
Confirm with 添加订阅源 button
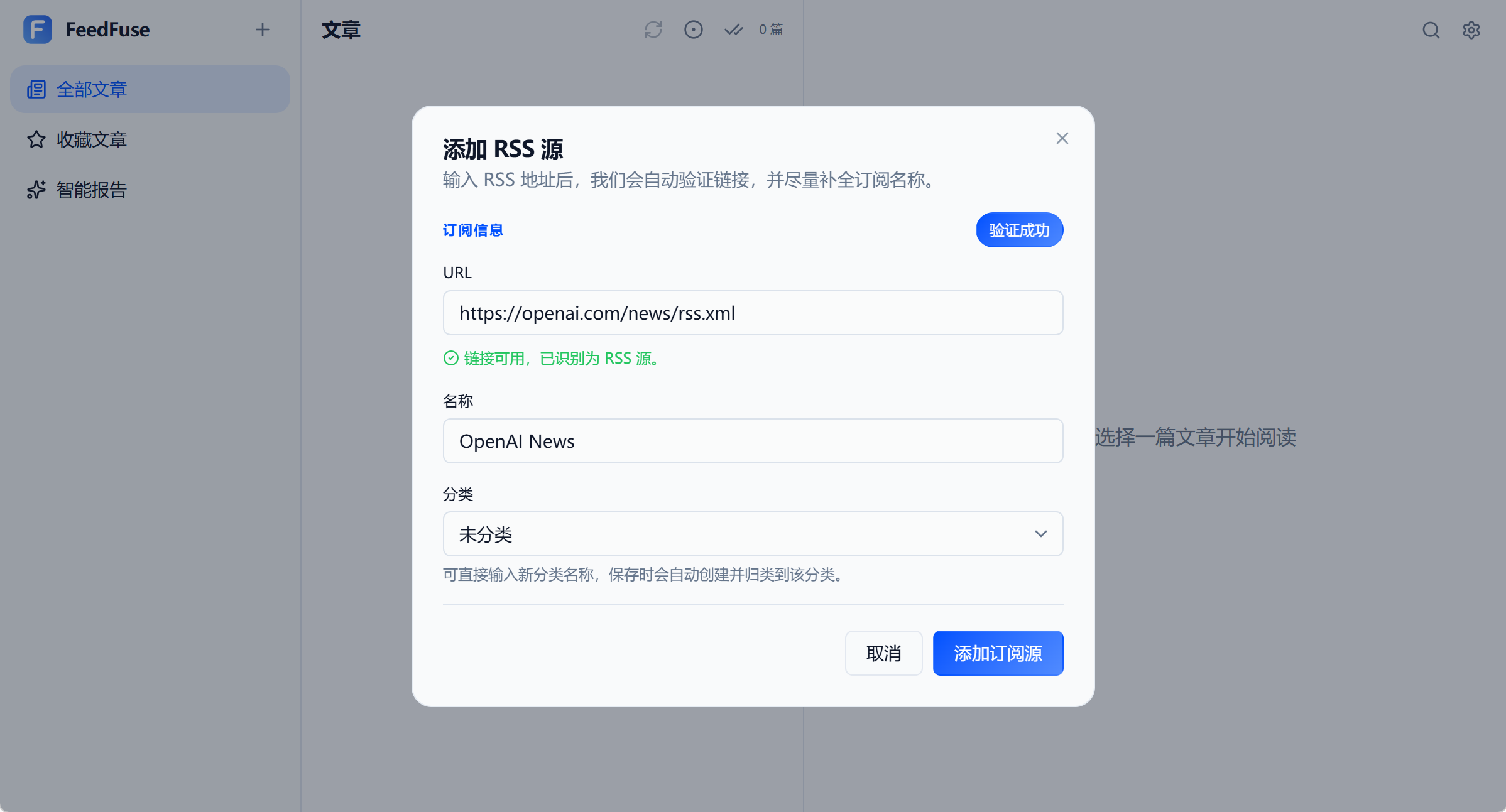click(998, 653)
